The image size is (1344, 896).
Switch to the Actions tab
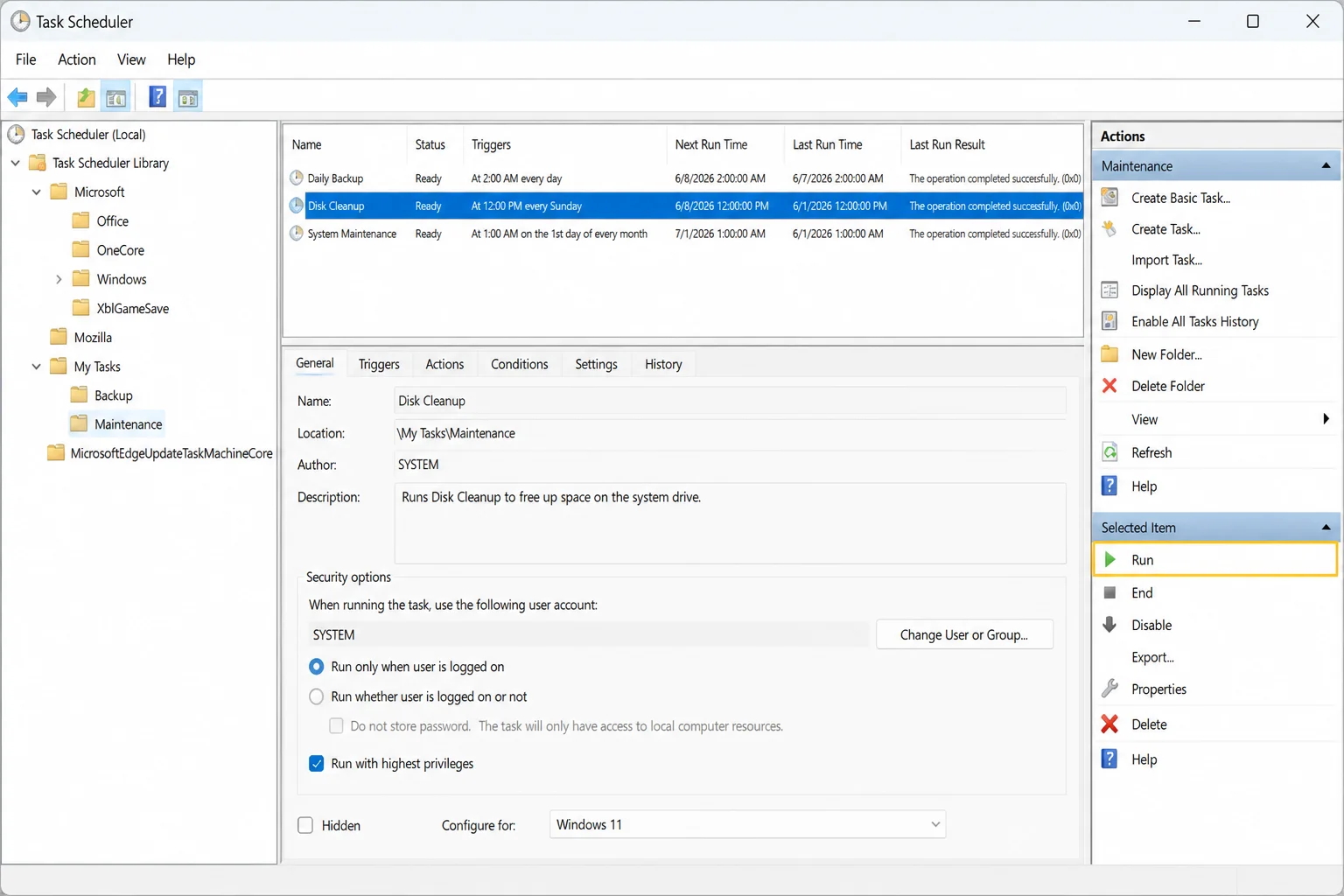(444, 364)
